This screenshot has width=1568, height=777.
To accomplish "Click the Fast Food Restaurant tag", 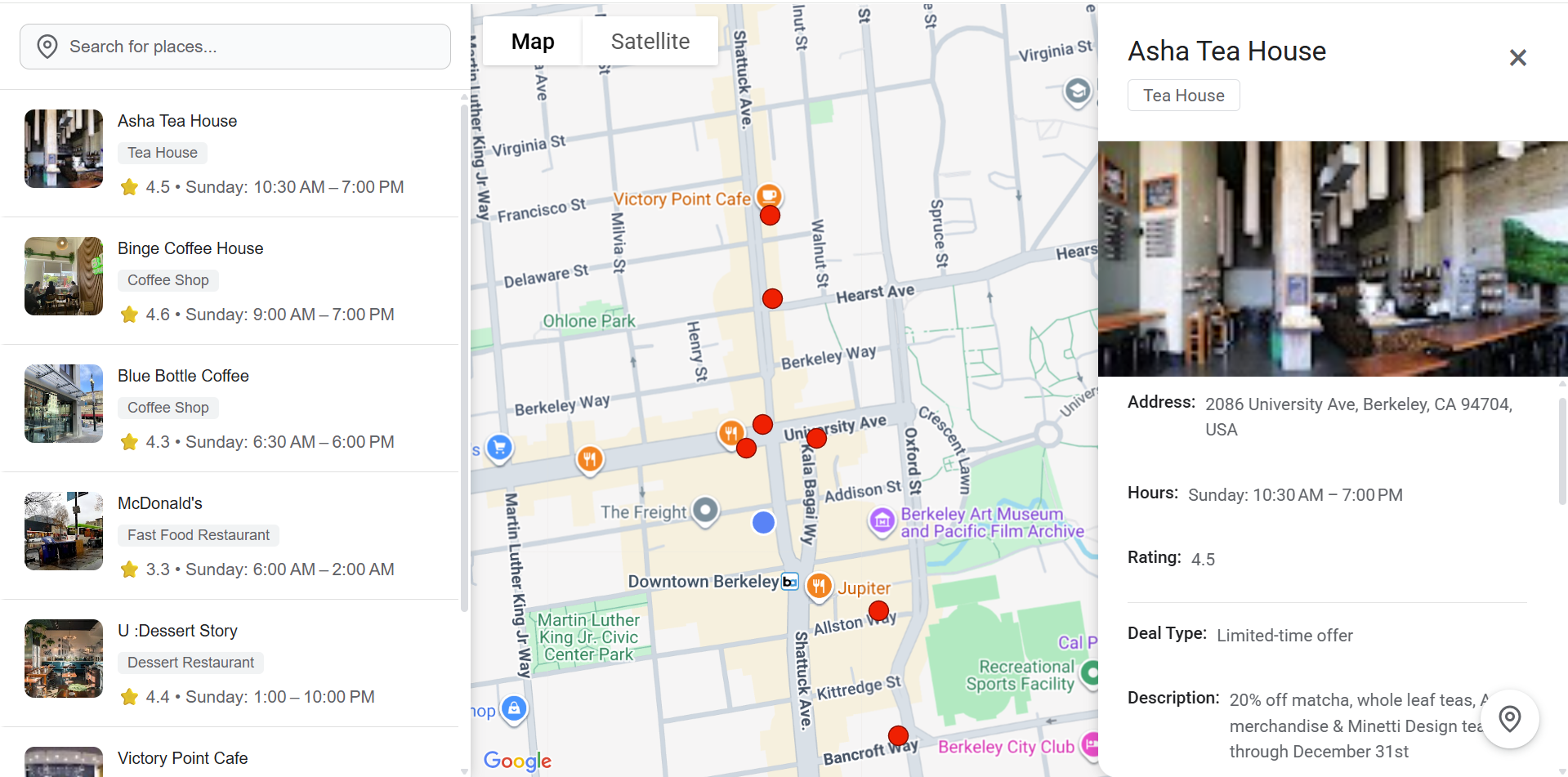I will coord(199,535).
